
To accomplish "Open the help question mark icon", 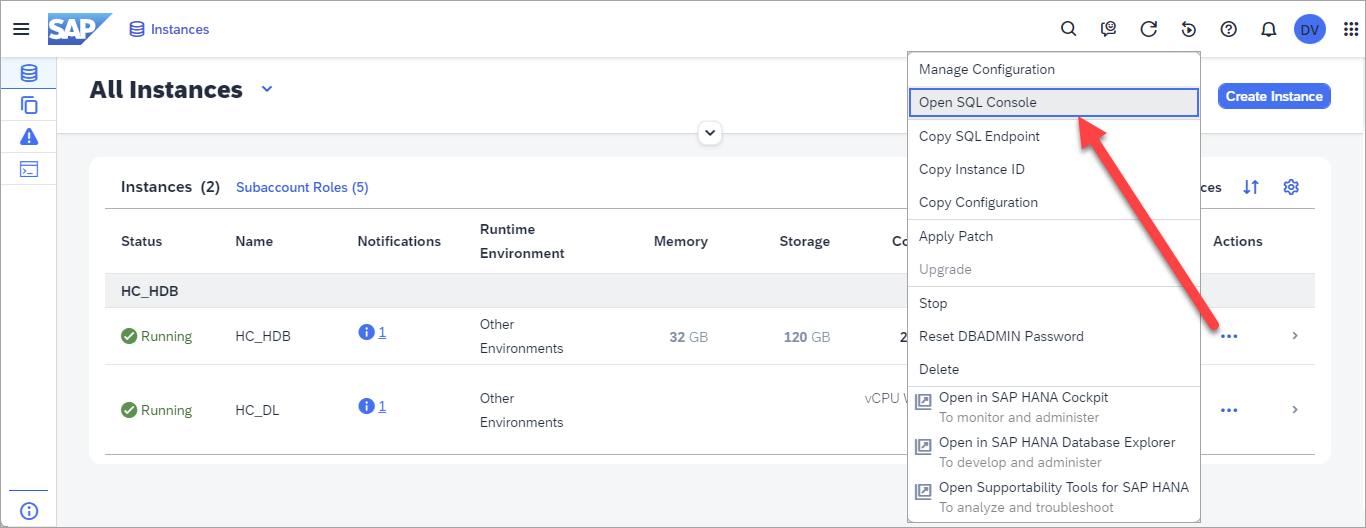I will [1229, 29].
